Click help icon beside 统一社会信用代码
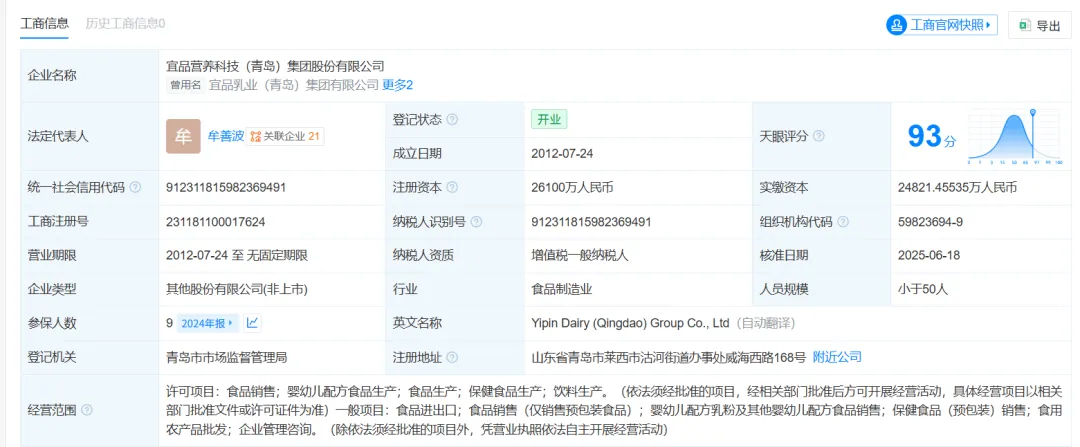 [135, 187]
